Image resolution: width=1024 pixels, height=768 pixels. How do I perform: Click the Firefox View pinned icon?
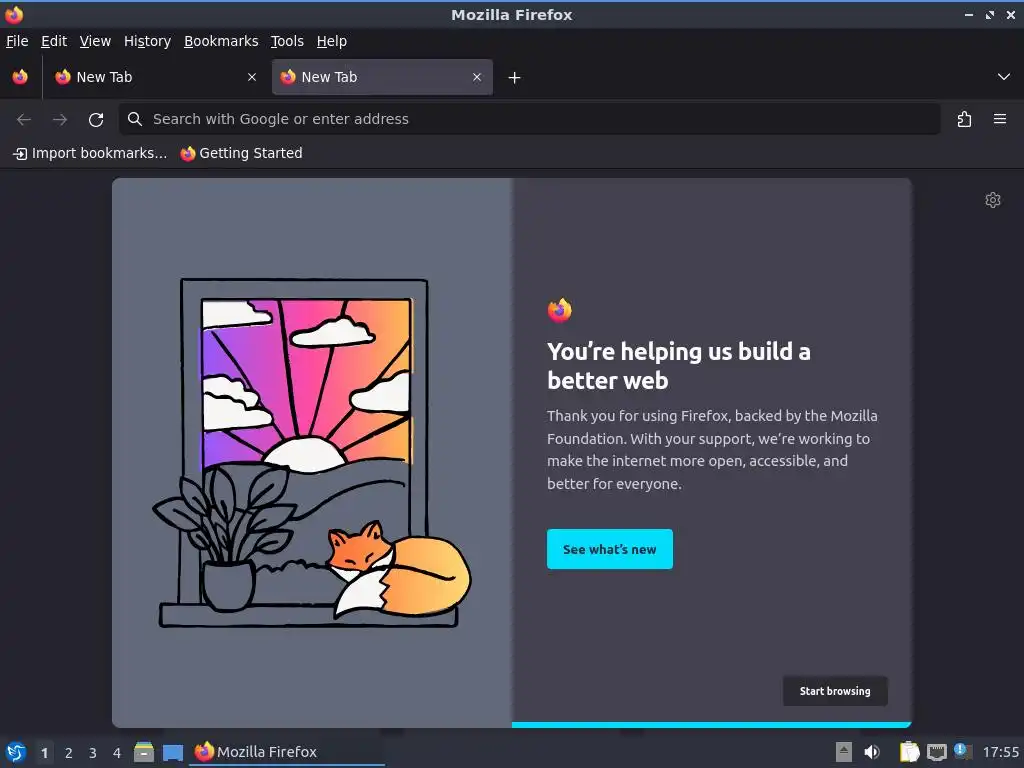[20, 77]
